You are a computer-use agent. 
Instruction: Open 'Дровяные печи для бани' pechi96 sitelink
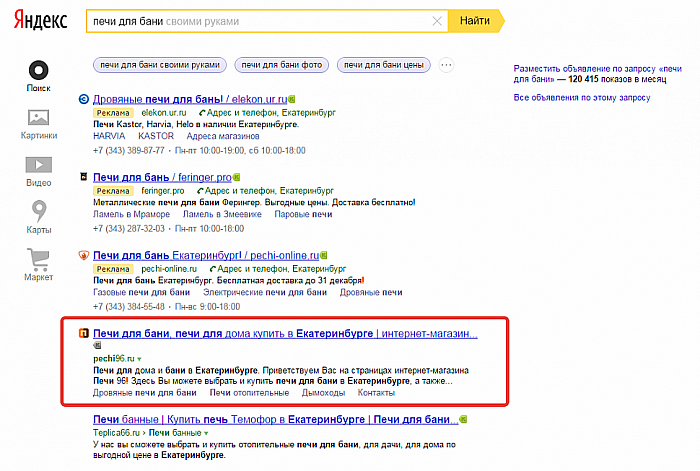[145, 393]
